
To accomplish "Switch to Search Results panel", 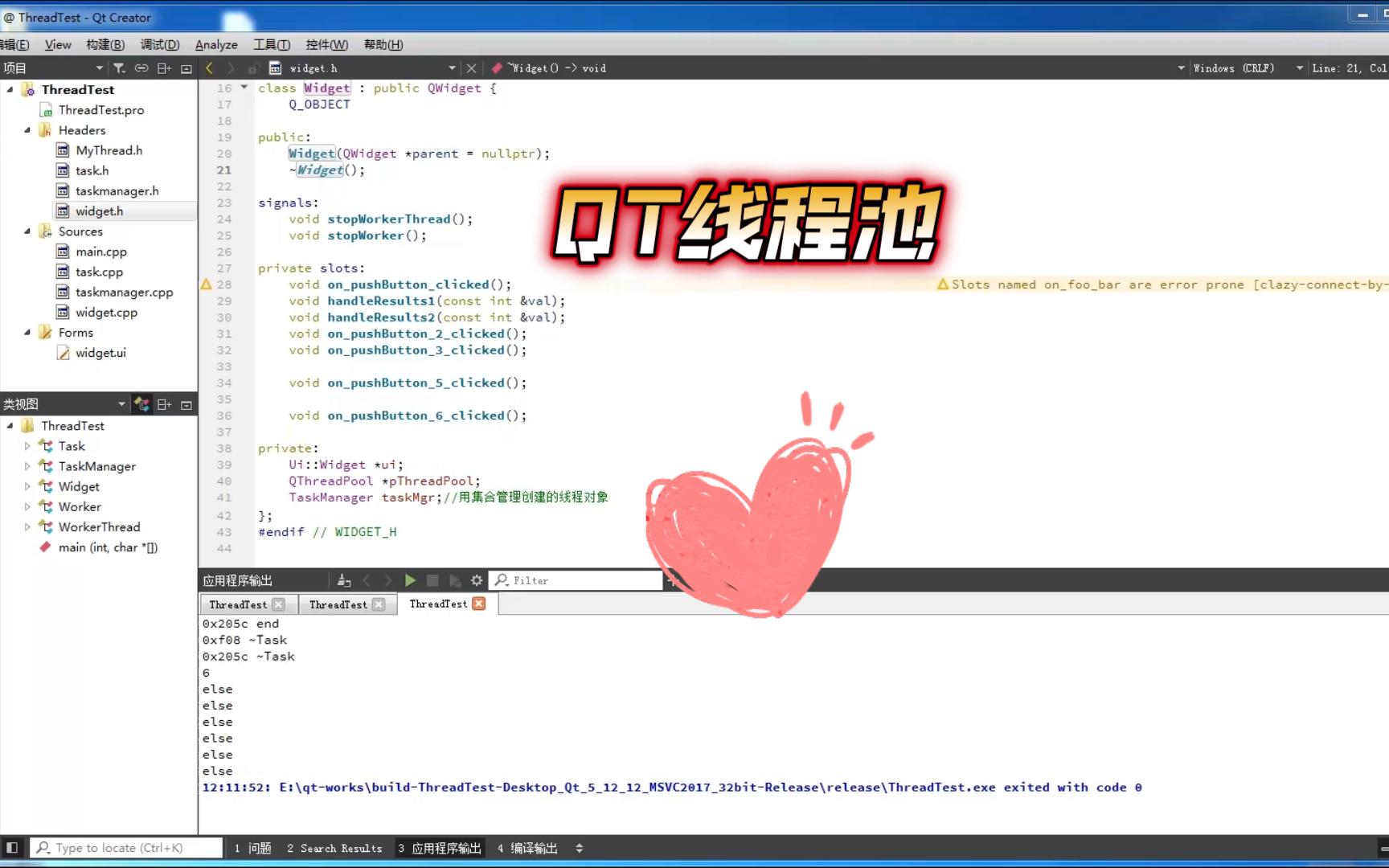I will 335,847.
